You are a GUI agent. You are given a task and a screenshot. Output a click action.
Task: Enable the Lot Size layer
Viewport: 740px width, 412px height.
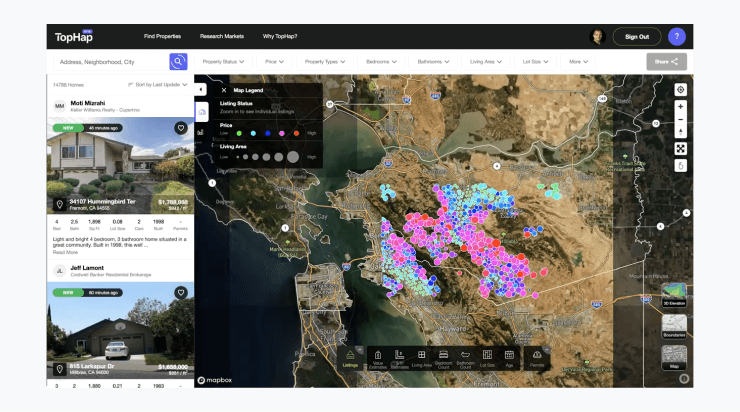coord(487,359)
